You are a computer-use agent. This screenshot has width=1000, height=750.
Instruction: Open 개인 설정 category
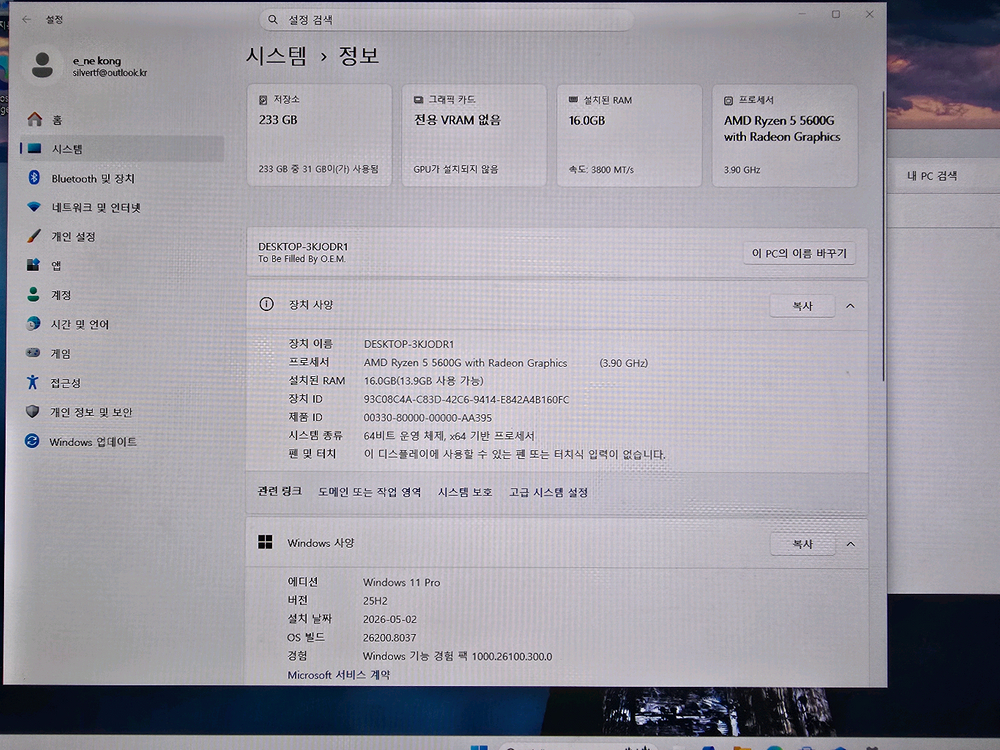(x=121, y=237)
